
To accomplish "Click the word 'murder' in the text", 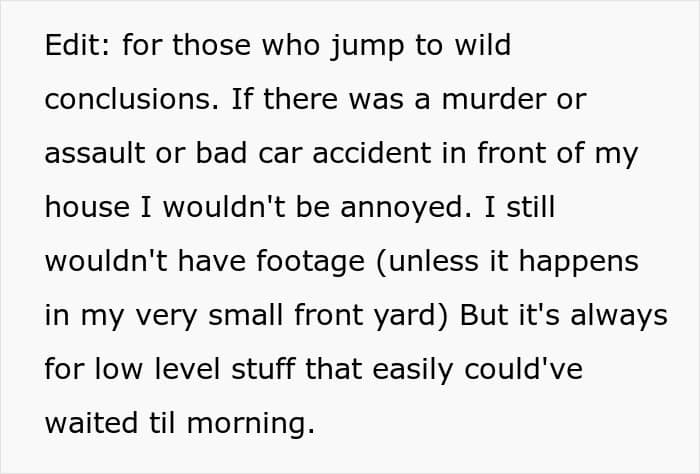I will click(x=493, y=99).
